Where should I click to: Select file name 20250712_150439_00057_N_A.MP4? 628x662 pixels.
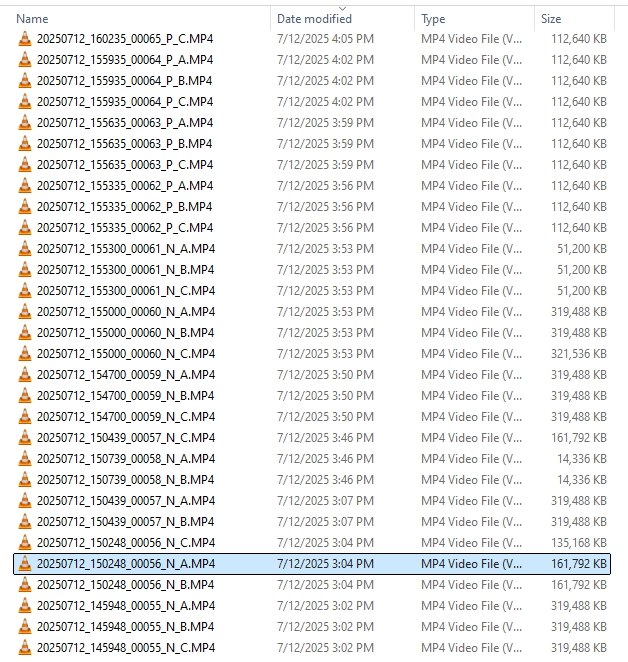[x=126, y=501]
